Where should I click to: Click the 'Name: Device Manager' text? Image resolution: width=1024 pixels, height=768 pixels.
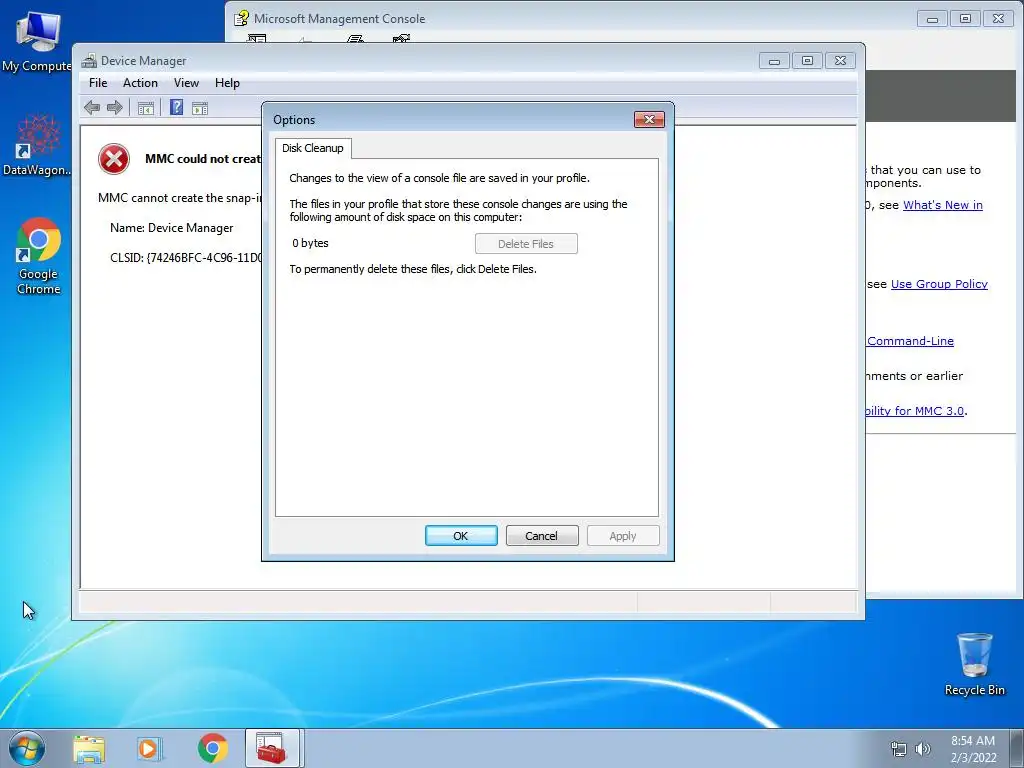pos(172,228)
